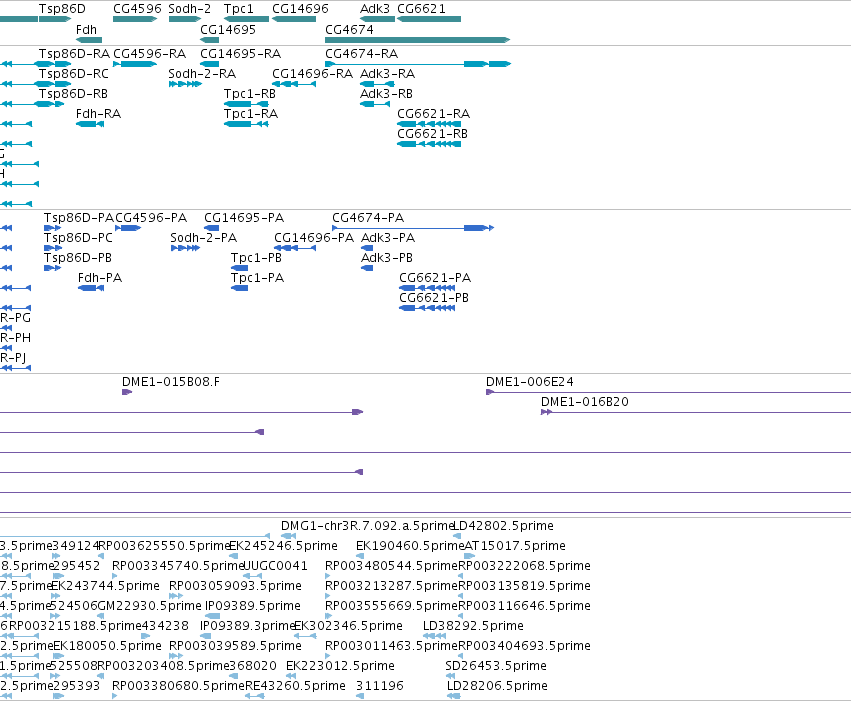Select transcript Tsp86D-RB label

[x=73, y=93]
